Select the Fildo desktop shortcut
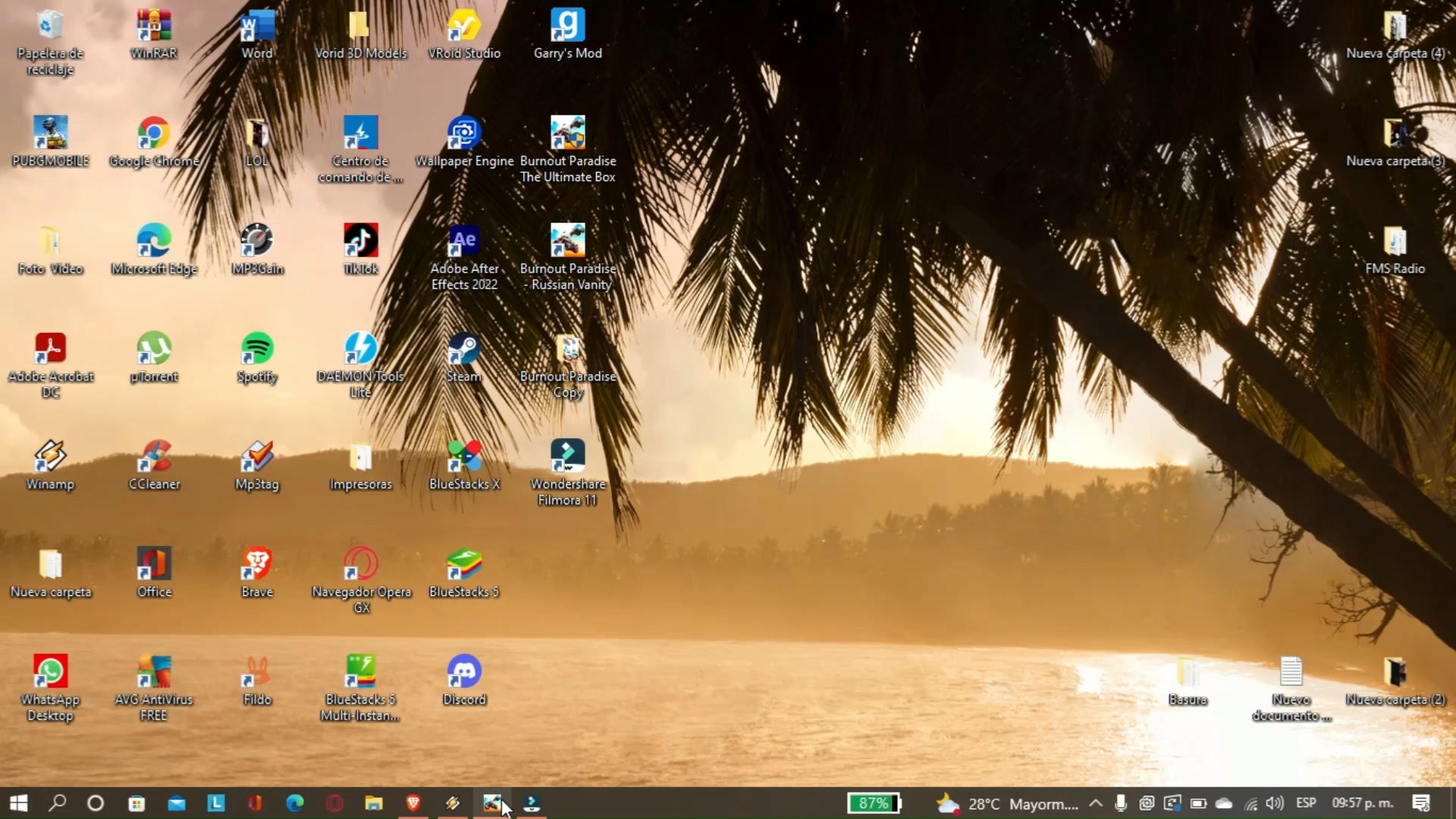Viewport: 1456px width, 819px height. pos(257,681)
